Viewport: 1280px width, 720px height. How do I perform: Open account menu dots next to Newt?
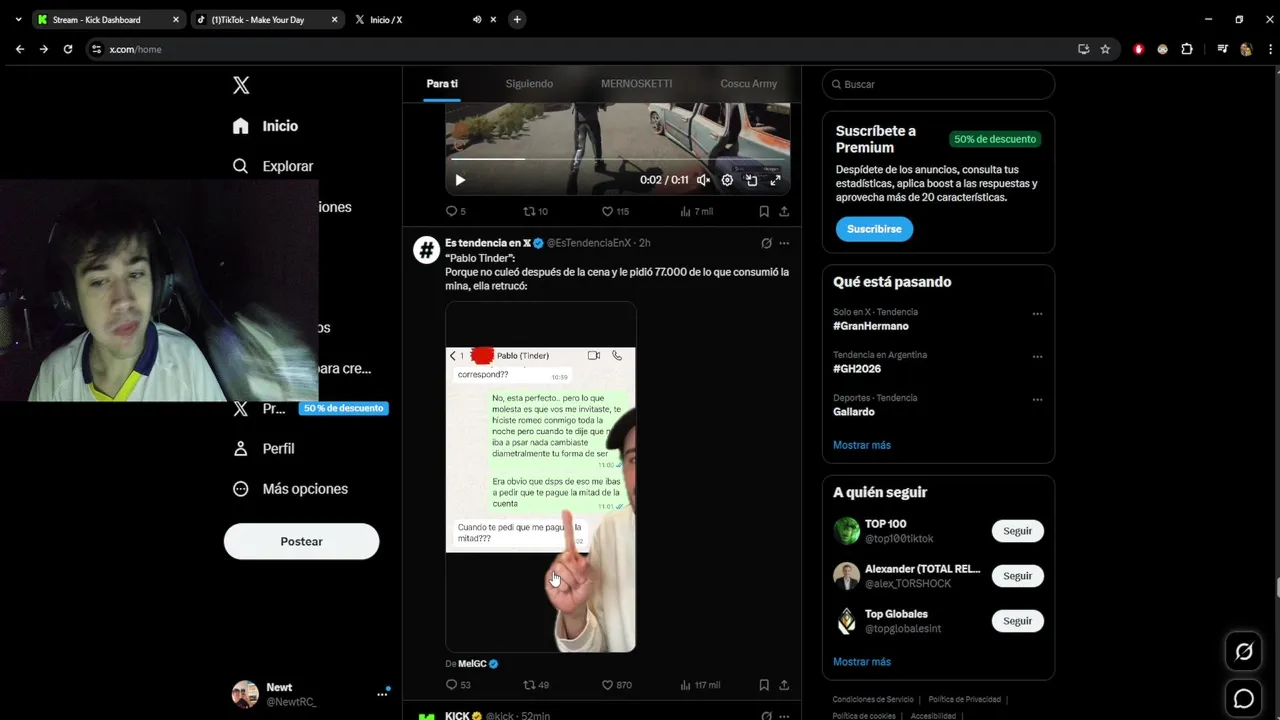click(382, 693)
